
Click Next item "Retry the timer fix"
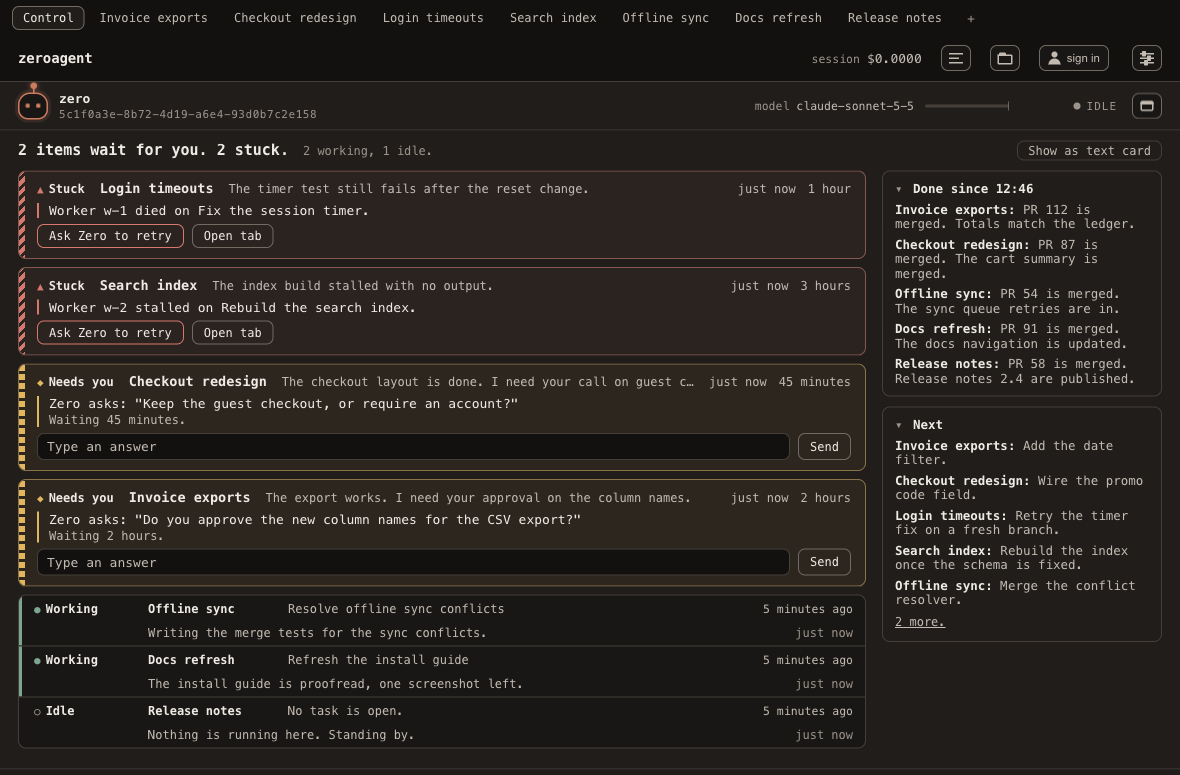point(1011,522)
